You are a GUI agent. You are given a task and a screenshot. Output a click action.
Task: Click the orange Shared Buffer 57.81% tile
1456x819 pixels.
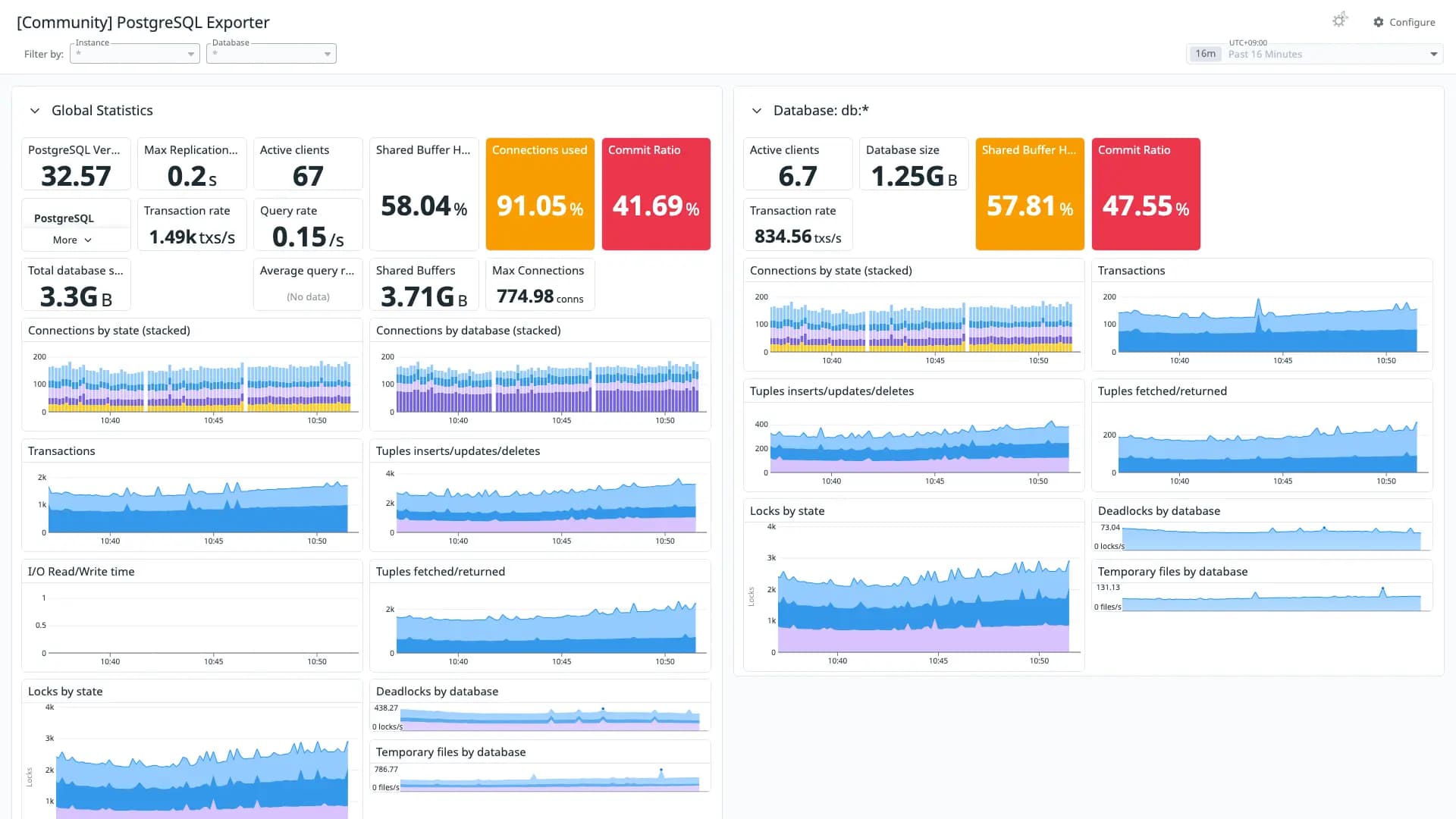(x=1030, y=194)
